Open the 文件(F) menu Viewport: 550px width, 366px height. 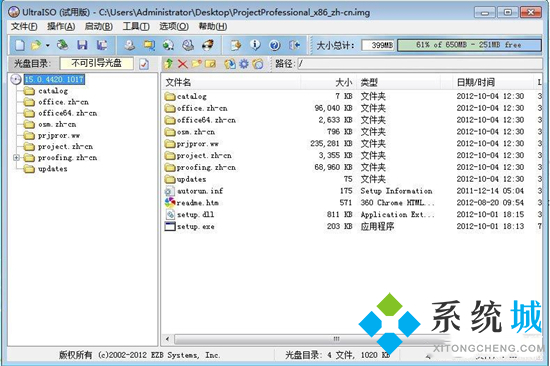tap(24, 27)
